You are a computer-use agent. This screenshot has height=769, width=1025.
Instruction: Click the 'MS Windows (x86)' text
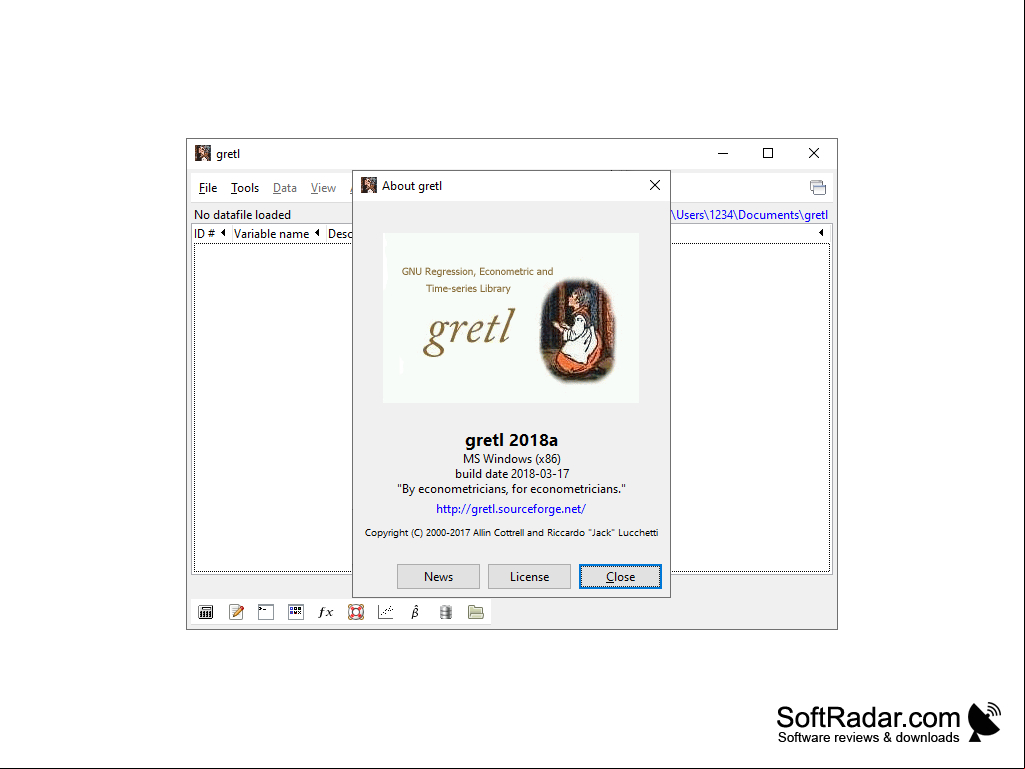[512, 458]
